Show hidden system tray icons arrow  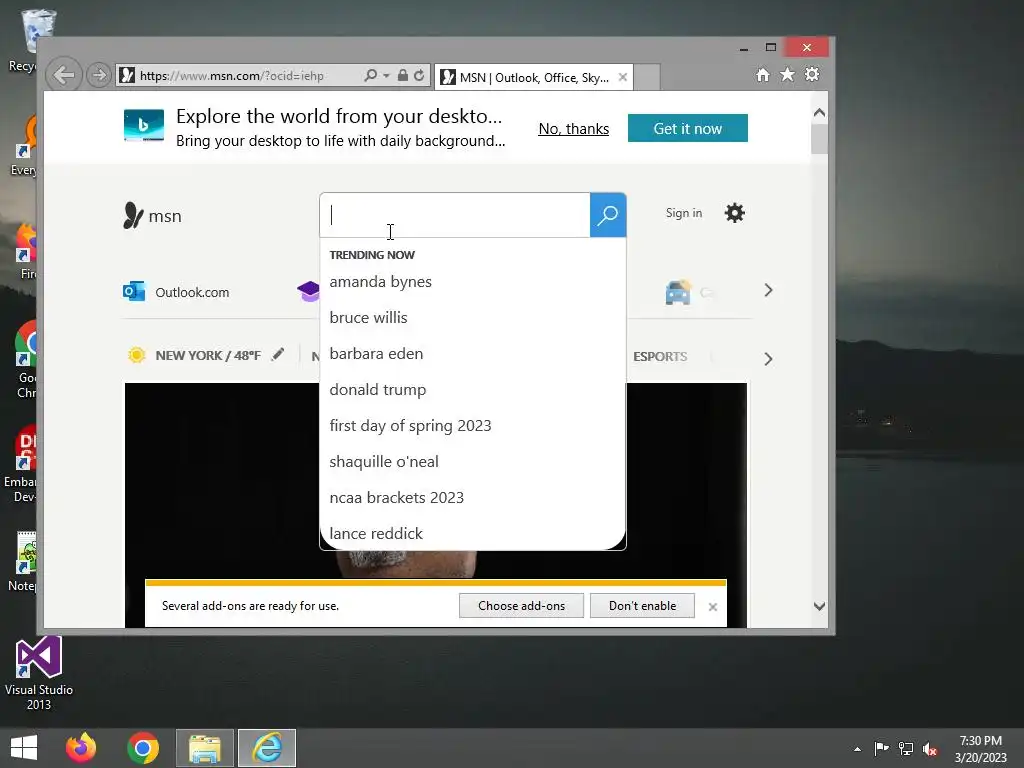[857, 749]
